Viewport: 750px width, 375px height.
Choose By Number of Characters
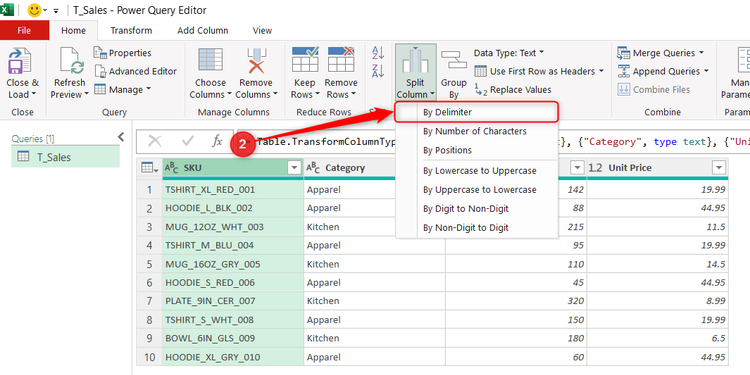476,131
